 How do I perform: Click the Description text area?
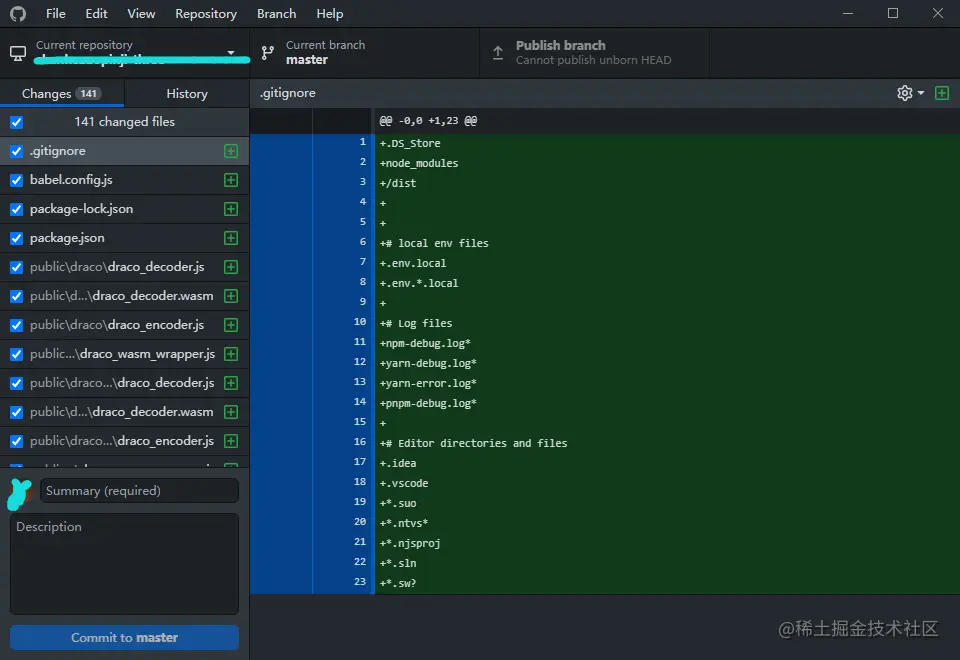(124, 564)
